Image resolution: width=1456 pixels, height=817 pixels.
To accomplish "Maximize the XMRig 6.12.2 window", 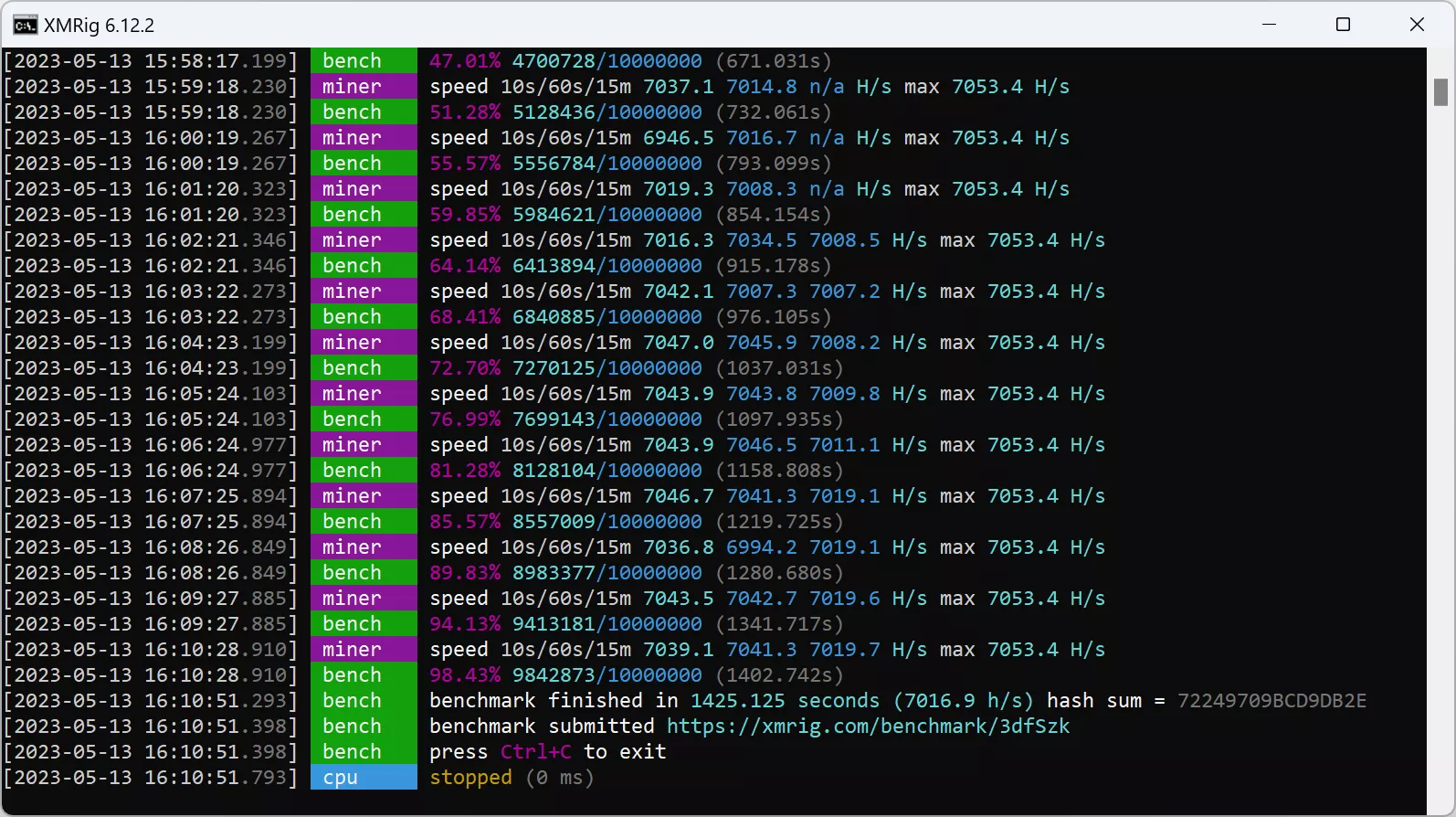I will (x=1343, y=25).
